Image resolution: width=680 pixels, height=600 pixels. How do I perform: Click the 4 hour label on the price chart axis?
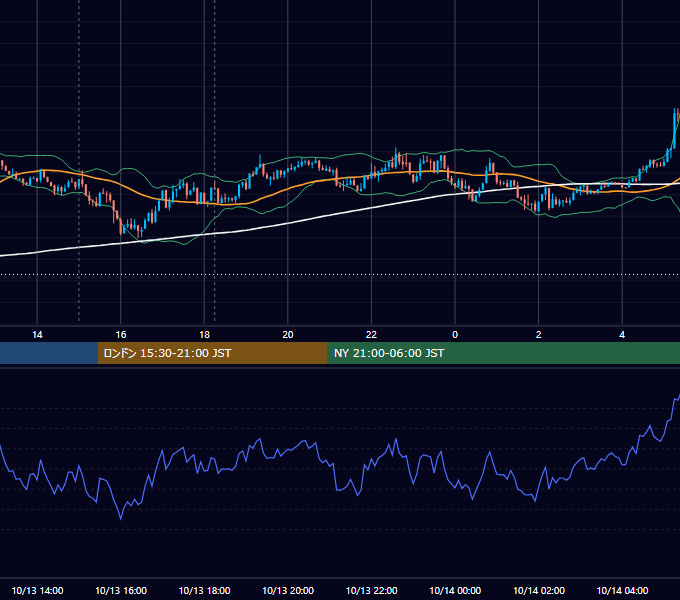[x=622, y=335]
